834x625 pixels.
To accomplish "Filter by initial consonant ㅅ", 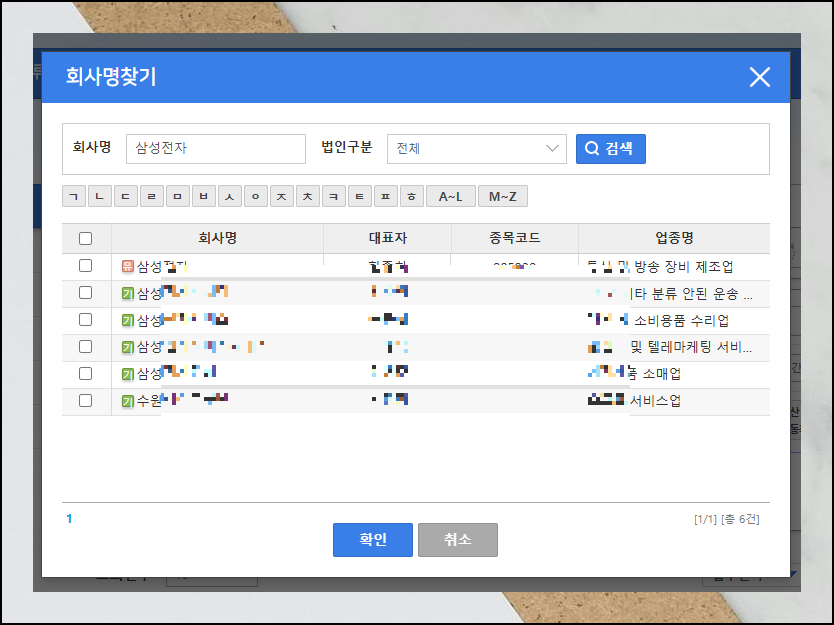I will pyautogui.click(x=230, y=196).
